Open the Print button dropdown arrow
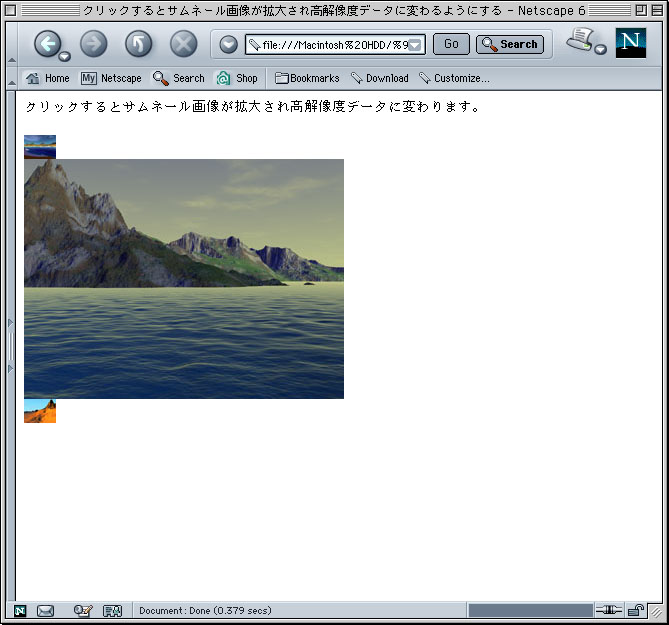Viewport: 669px width, 625px height. pyautogui.click(x=601, y=50)
